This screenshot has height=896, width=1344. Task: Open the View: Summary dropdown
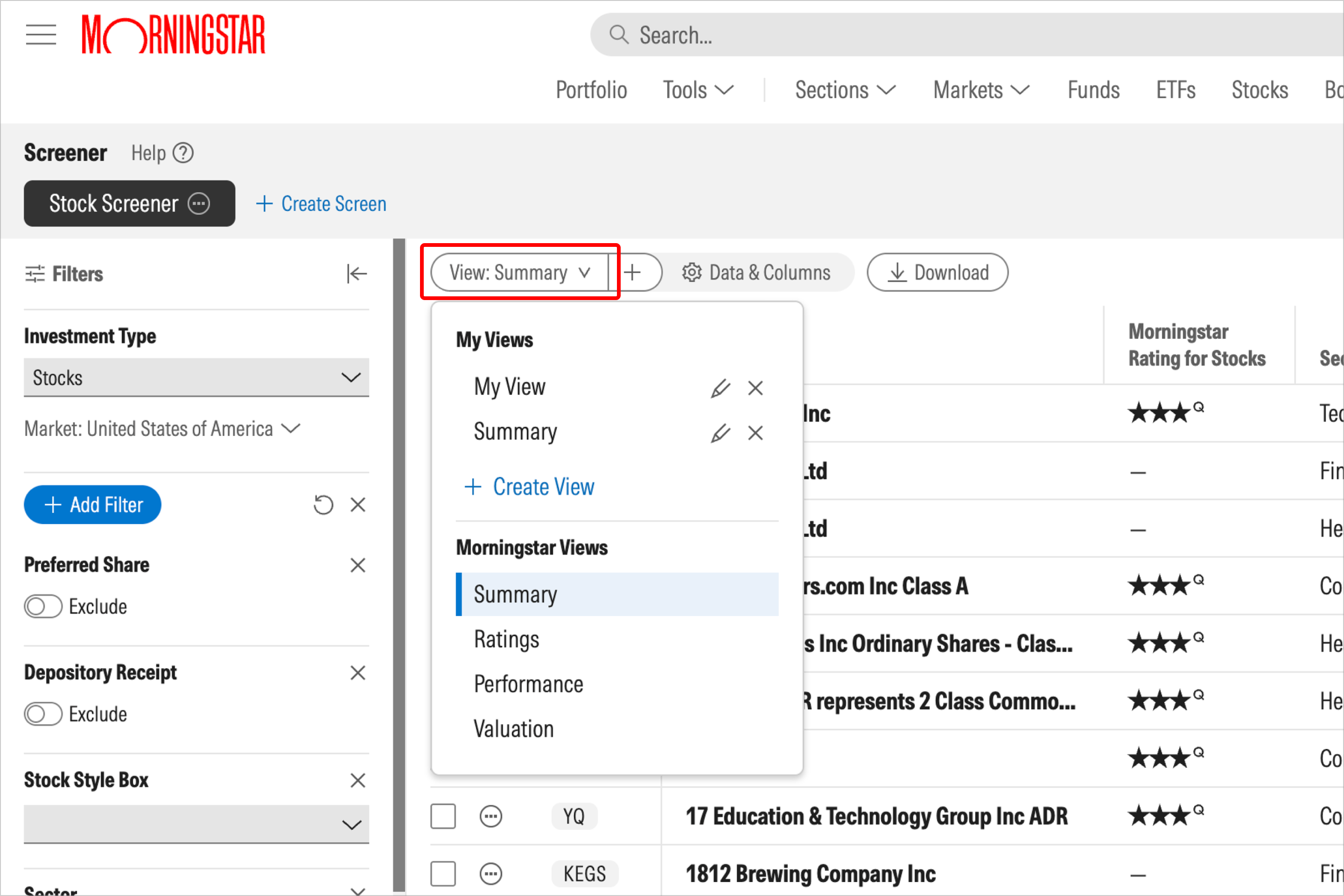(519, 273)
